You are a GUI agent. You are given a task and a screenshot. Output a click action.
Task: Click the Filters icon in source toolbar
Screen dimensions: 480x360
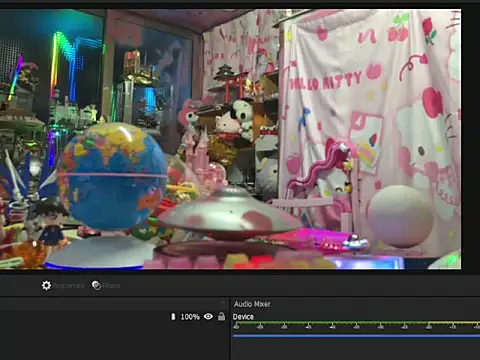(96, 285)
